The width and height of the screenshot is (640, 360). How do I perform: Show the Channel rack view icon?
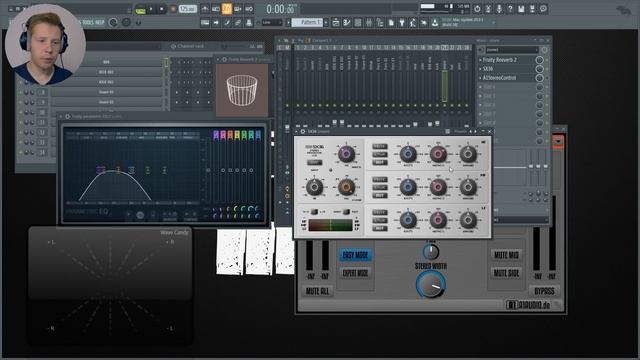tap(358, 23)
